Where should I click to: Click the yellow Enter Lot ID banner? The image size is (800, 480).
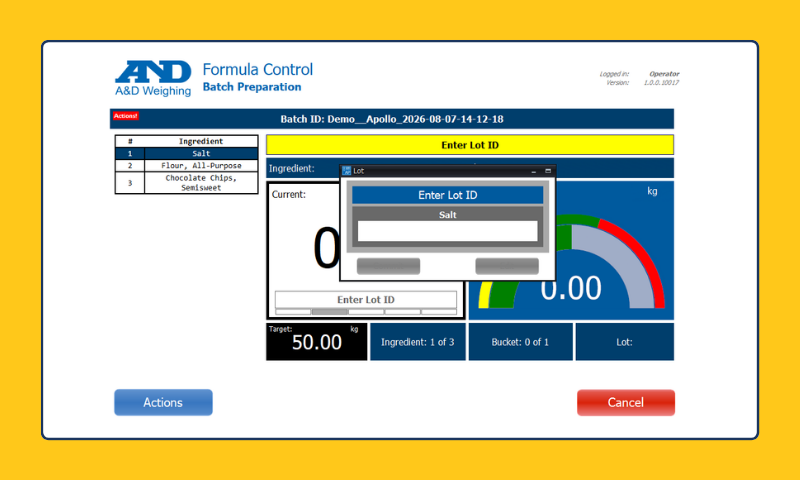(470, 145)
